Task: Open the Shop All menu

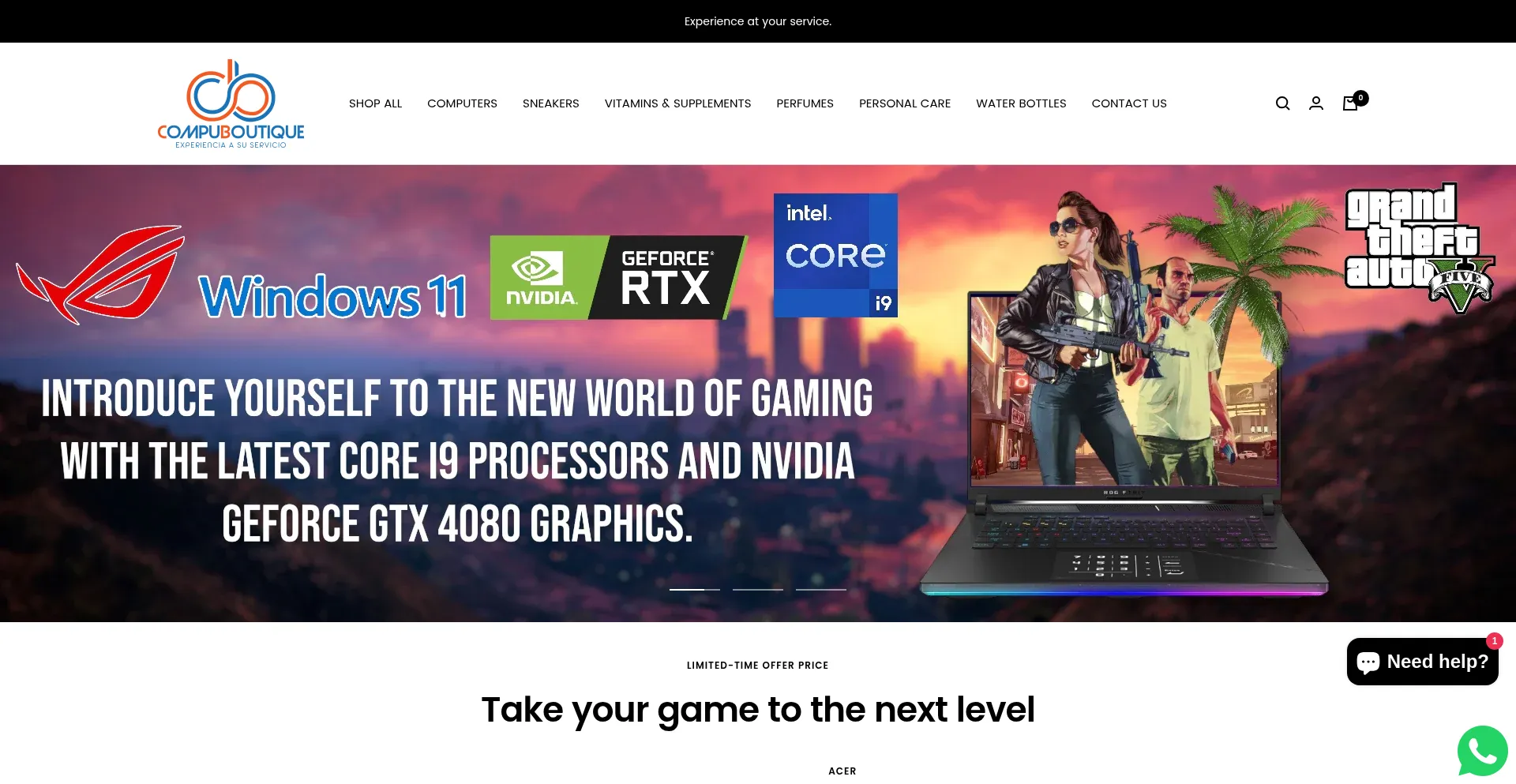Action: point(375,103)
